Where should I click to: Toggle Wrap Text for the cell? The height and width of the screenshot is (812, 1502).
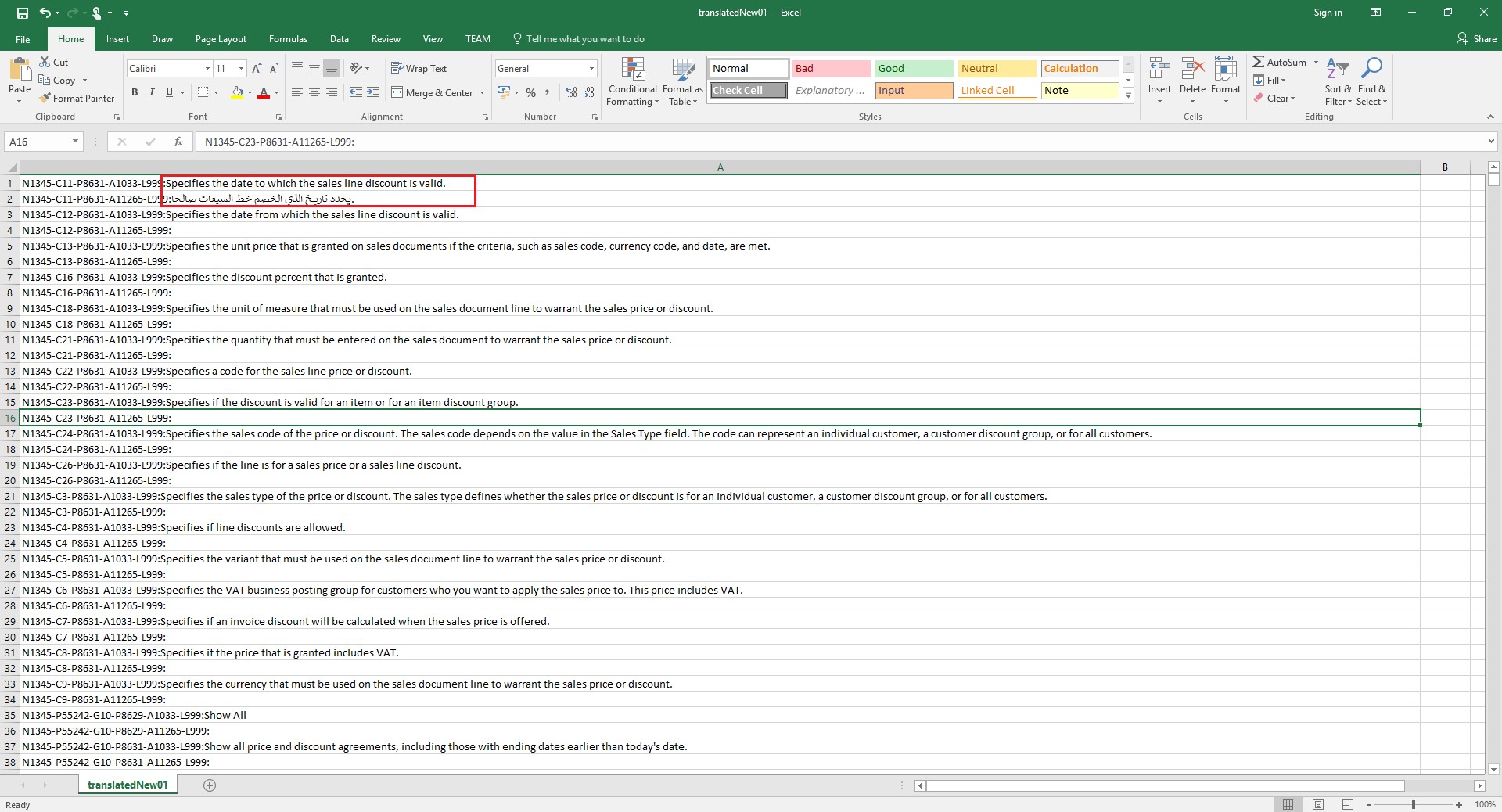419,69
